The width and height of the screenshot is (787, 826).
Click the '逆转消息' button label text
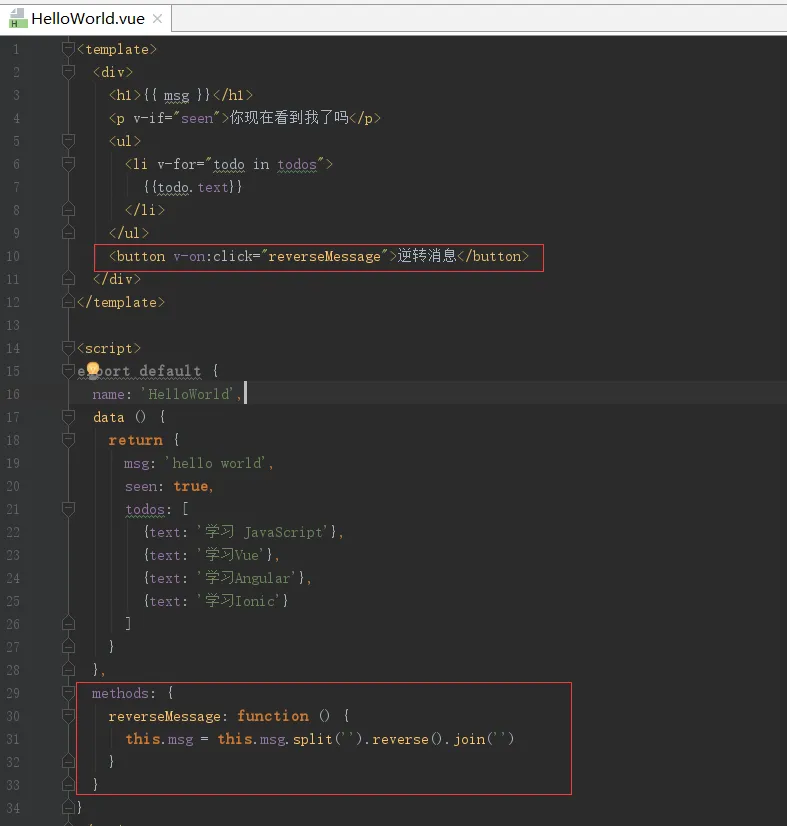(x=427, y=255)
